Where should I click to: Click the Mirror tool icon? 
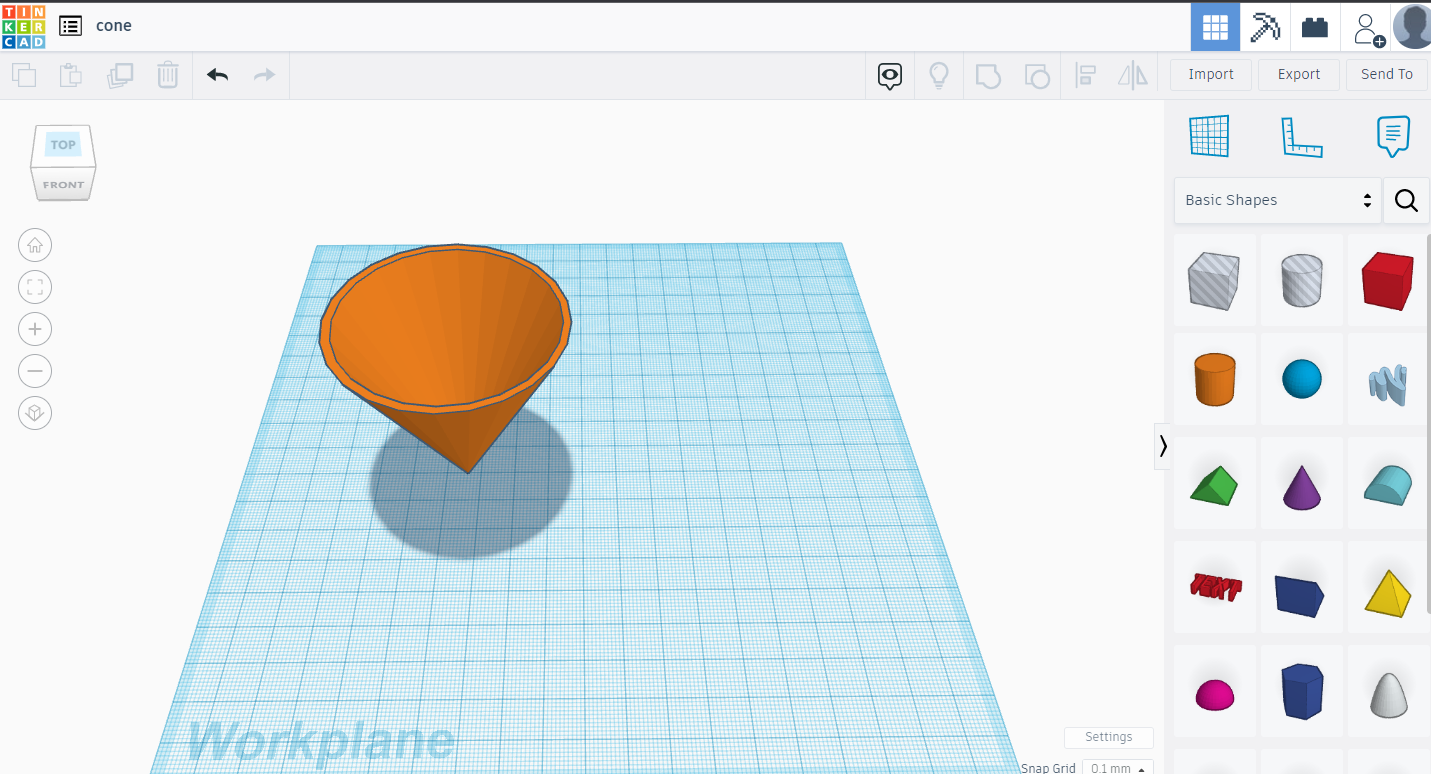[x=1133, y=76]
